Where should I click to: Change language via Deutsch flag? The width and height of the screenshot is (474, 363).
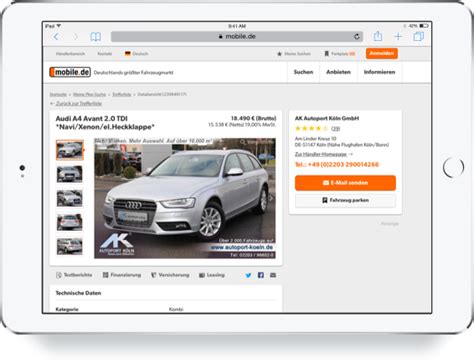click(136, 54)
